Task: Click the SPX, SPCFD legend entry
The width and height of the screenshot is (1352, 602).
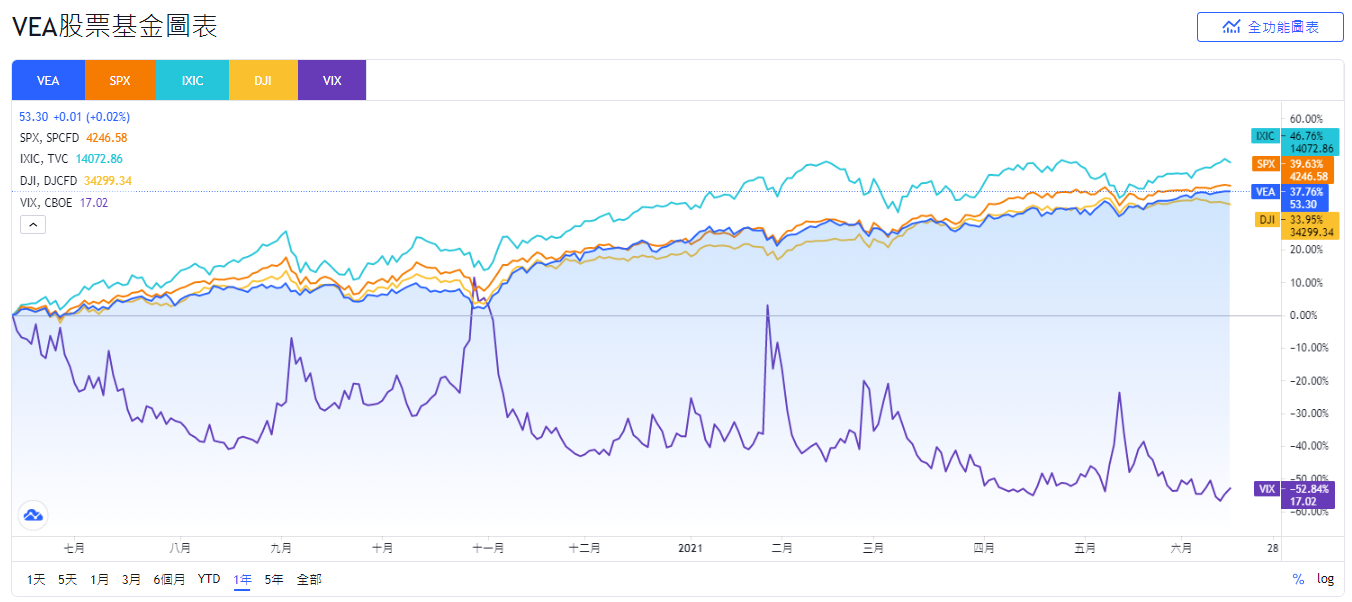Action: (73, 138)
